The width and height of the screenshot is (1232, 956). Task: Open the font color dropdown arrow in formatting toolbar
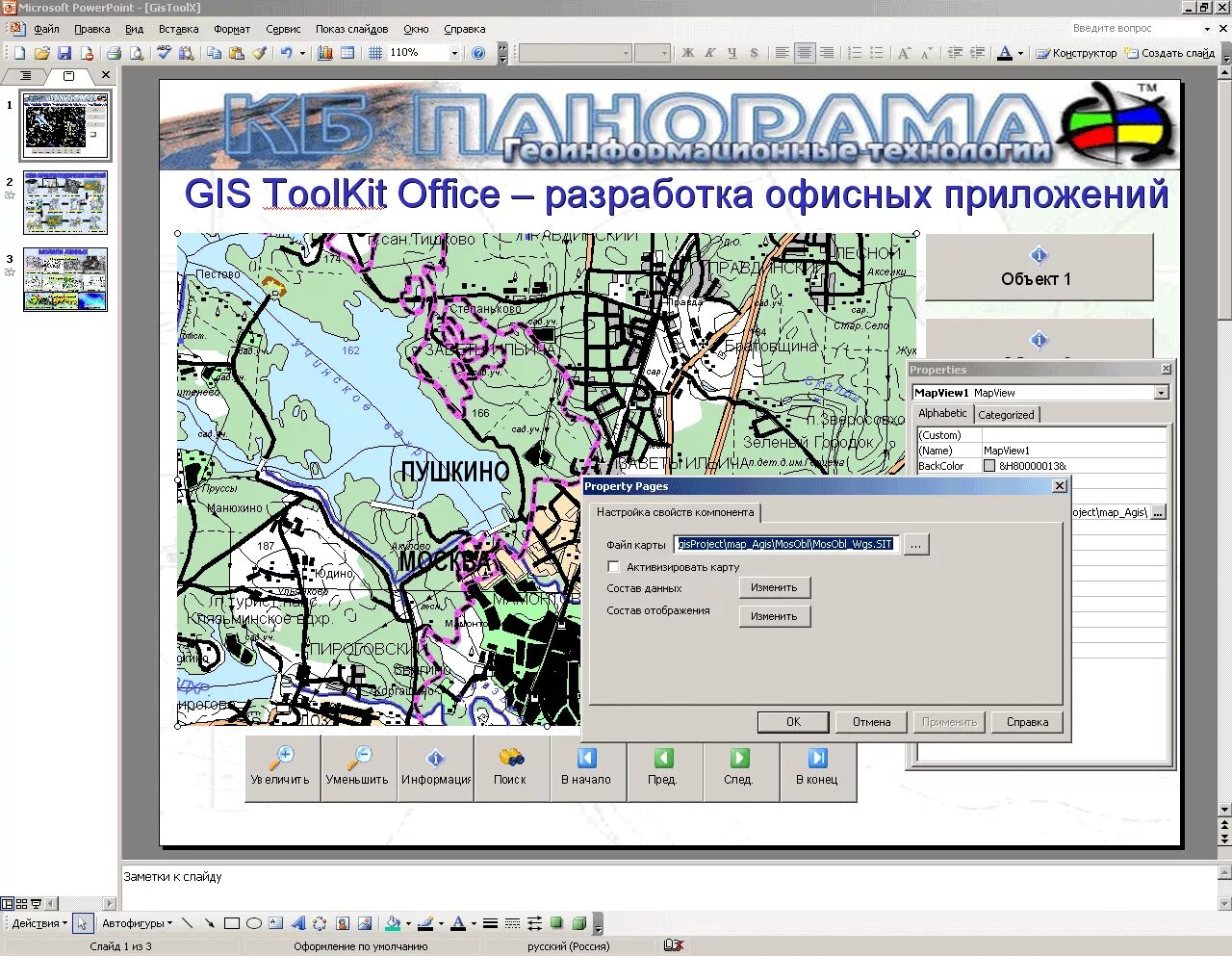(1020, 53)
